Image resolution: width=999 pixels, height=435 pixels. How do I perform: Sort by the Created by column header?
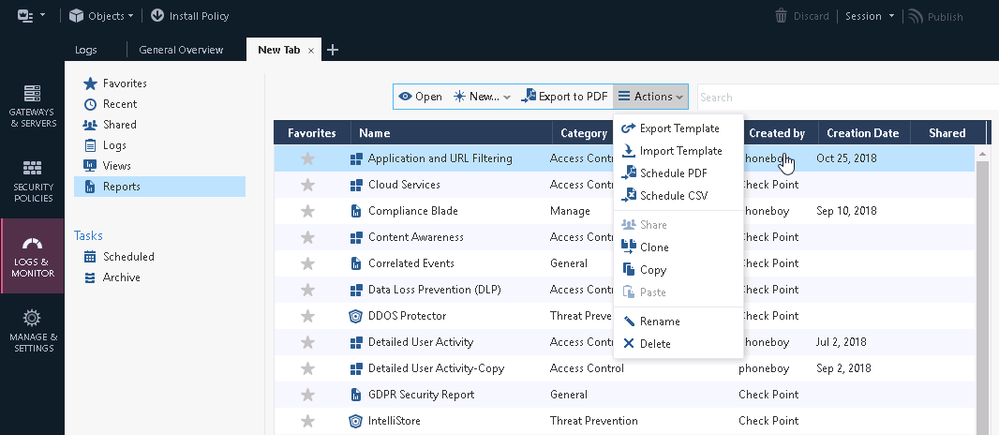pos(776,132)
